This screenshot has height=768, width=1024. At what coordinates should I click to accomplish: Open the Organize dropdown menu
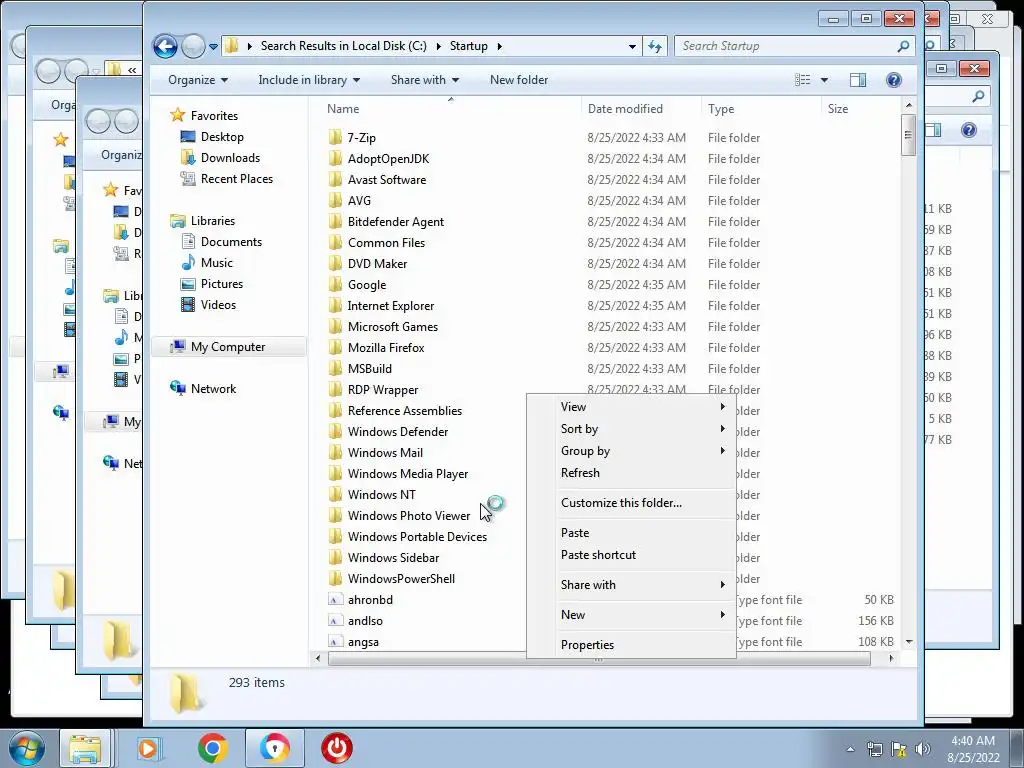tap(198, 80)
